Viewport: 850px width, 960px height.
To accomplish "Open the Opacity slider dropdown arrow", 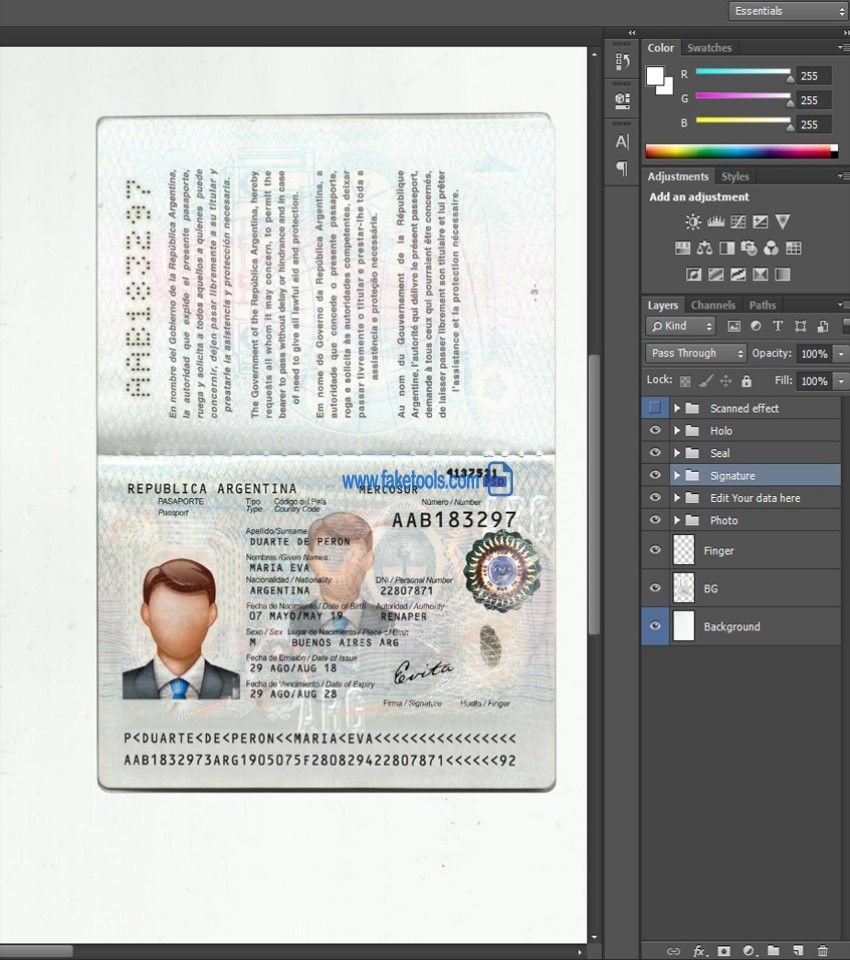I will (x=841, y=354).
